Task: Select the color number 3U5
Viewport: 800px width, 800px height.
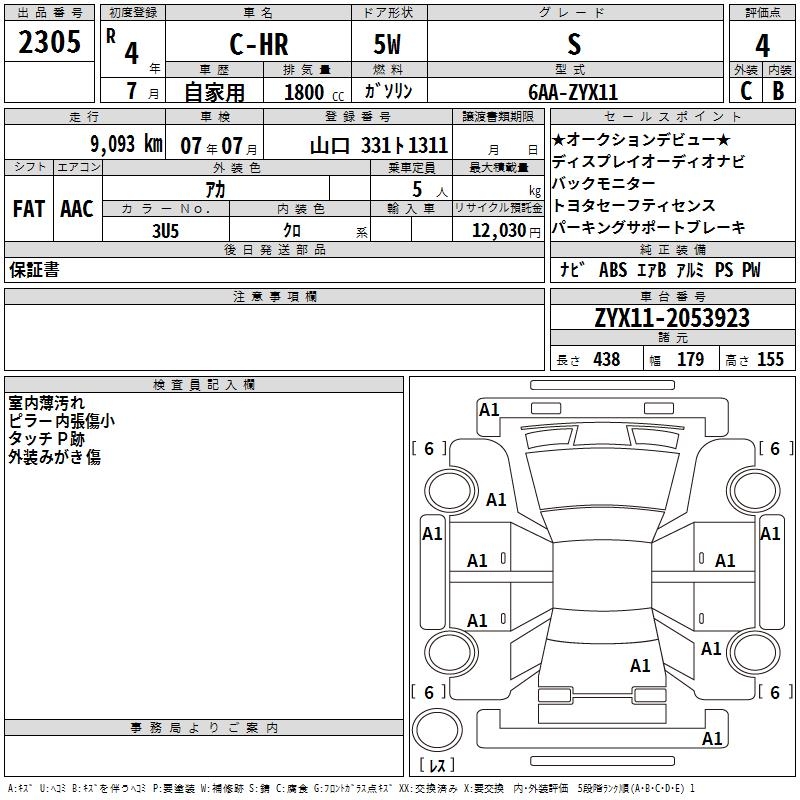Action: click(165, 231)
